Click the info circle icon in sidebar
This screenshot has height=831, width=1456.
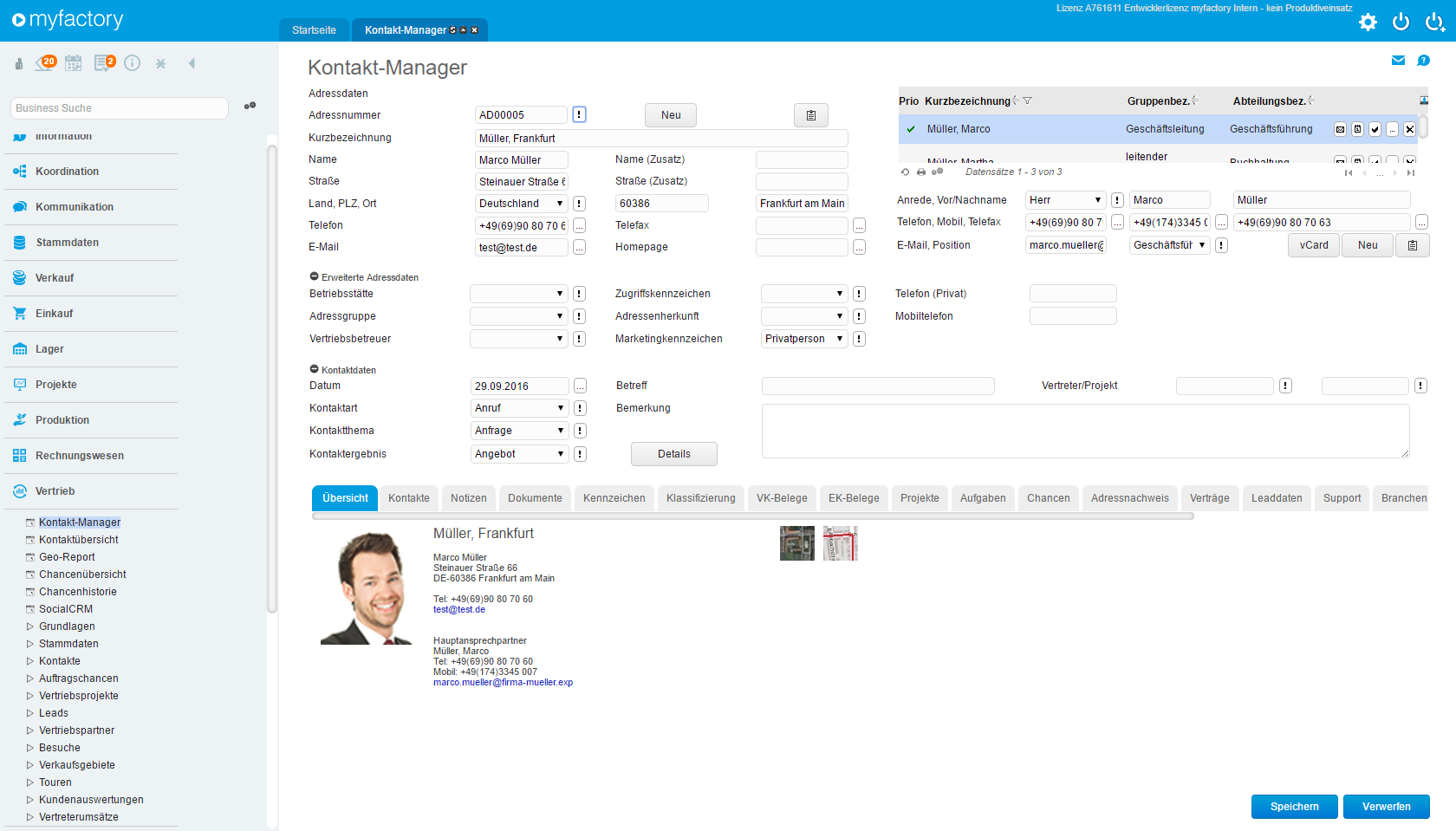tap(132, 63)
